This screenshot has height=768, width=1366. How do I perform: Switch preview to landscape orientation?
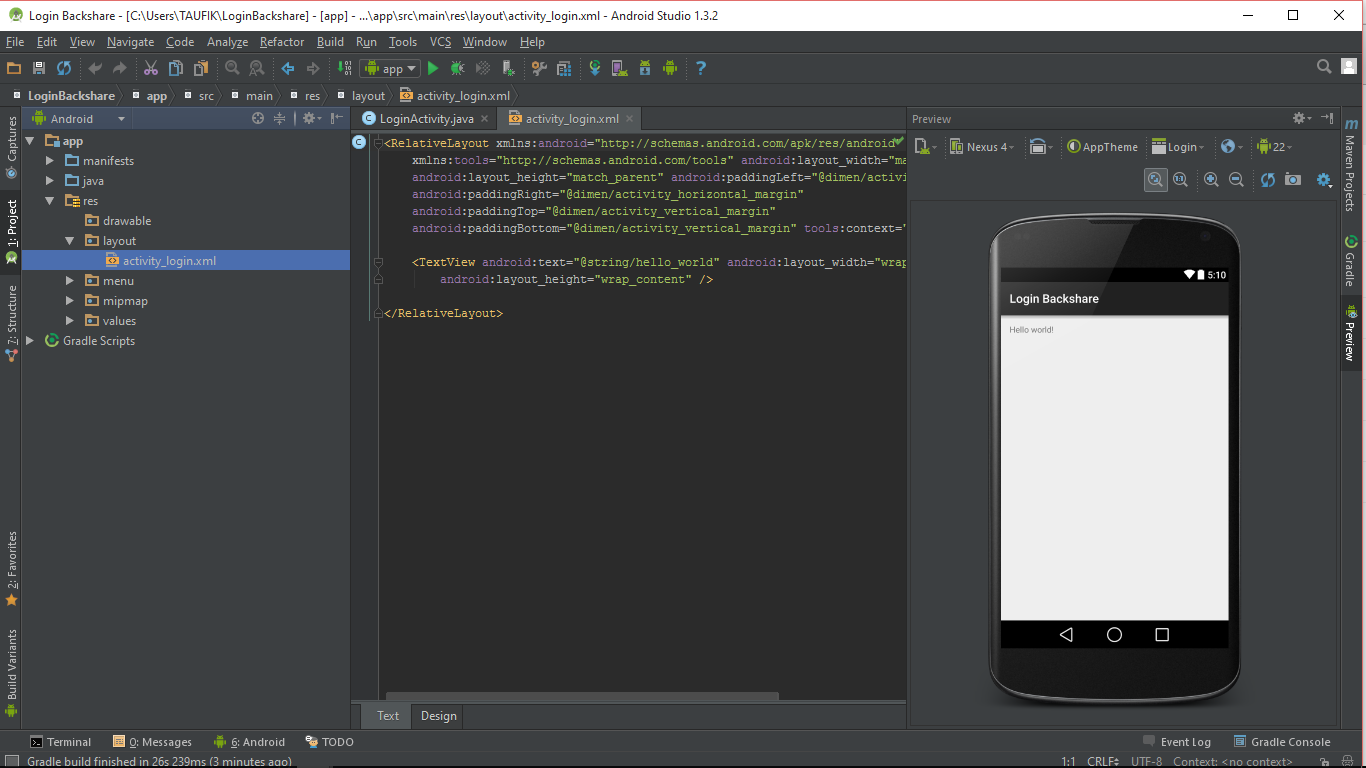(x=1040, y=146)
